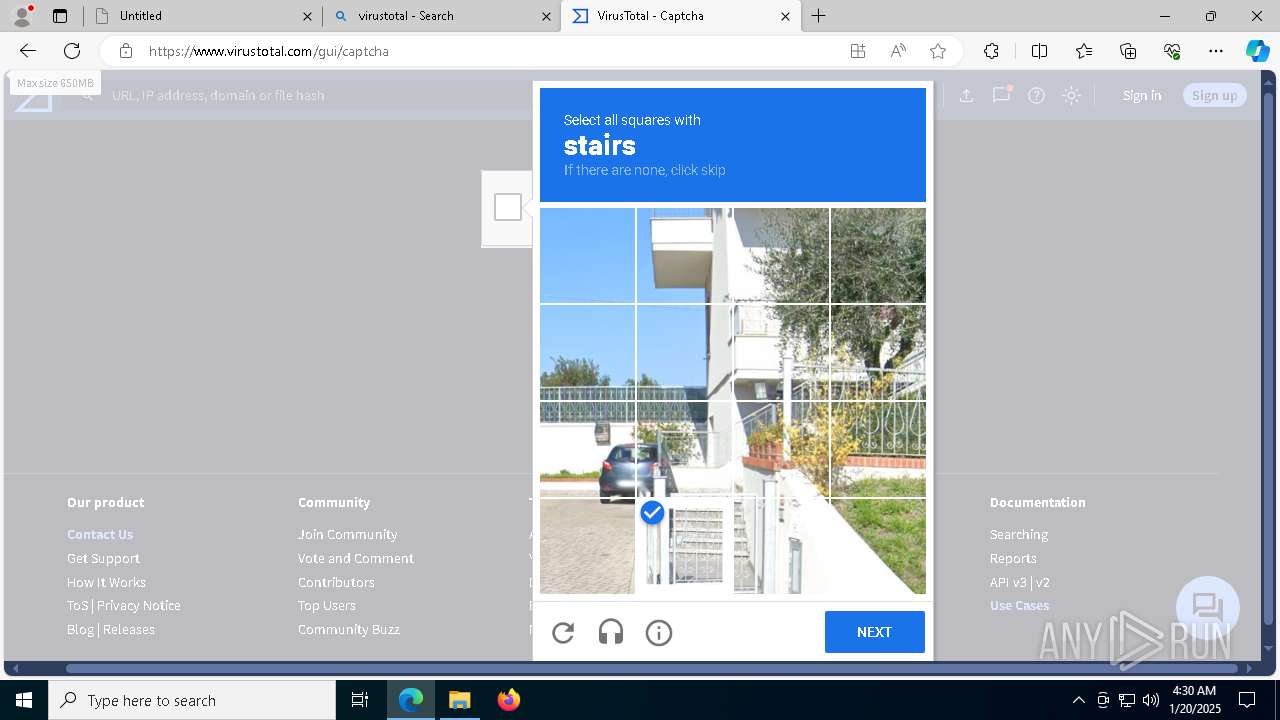Viewport: 1280px width, 720px height.
Task: Refresh the page in Edge toolbar
Action: tap(72, 51)
